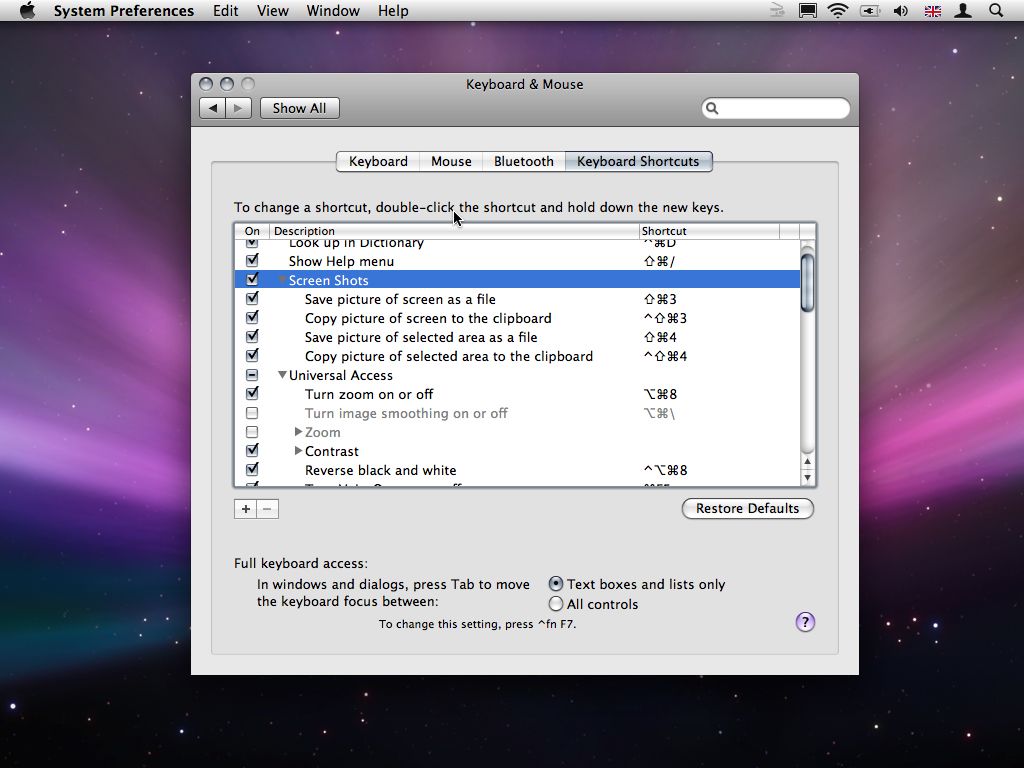Viewport: 1024px width, 768px height.
Task: Open the UK flag input menu
Action: tap(933, 10)
